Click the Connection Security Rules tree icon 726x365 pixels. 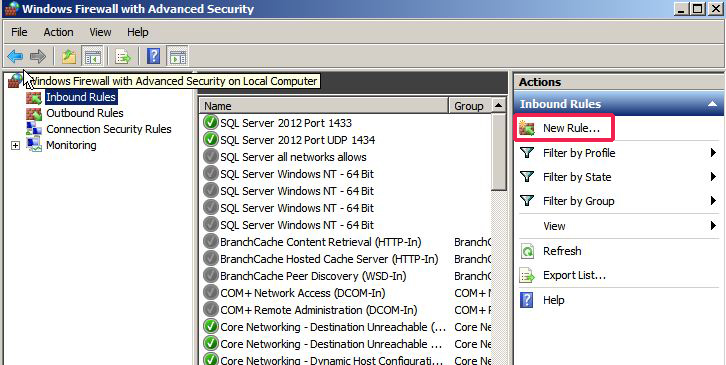coord(34,129)
